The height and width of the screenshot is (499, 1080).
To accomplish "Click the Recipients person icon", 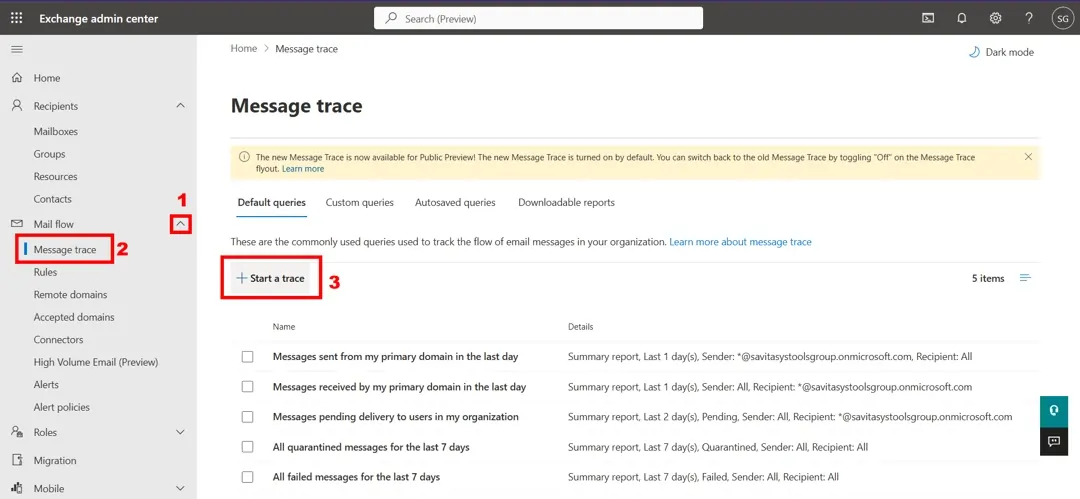I will [17, 105].
